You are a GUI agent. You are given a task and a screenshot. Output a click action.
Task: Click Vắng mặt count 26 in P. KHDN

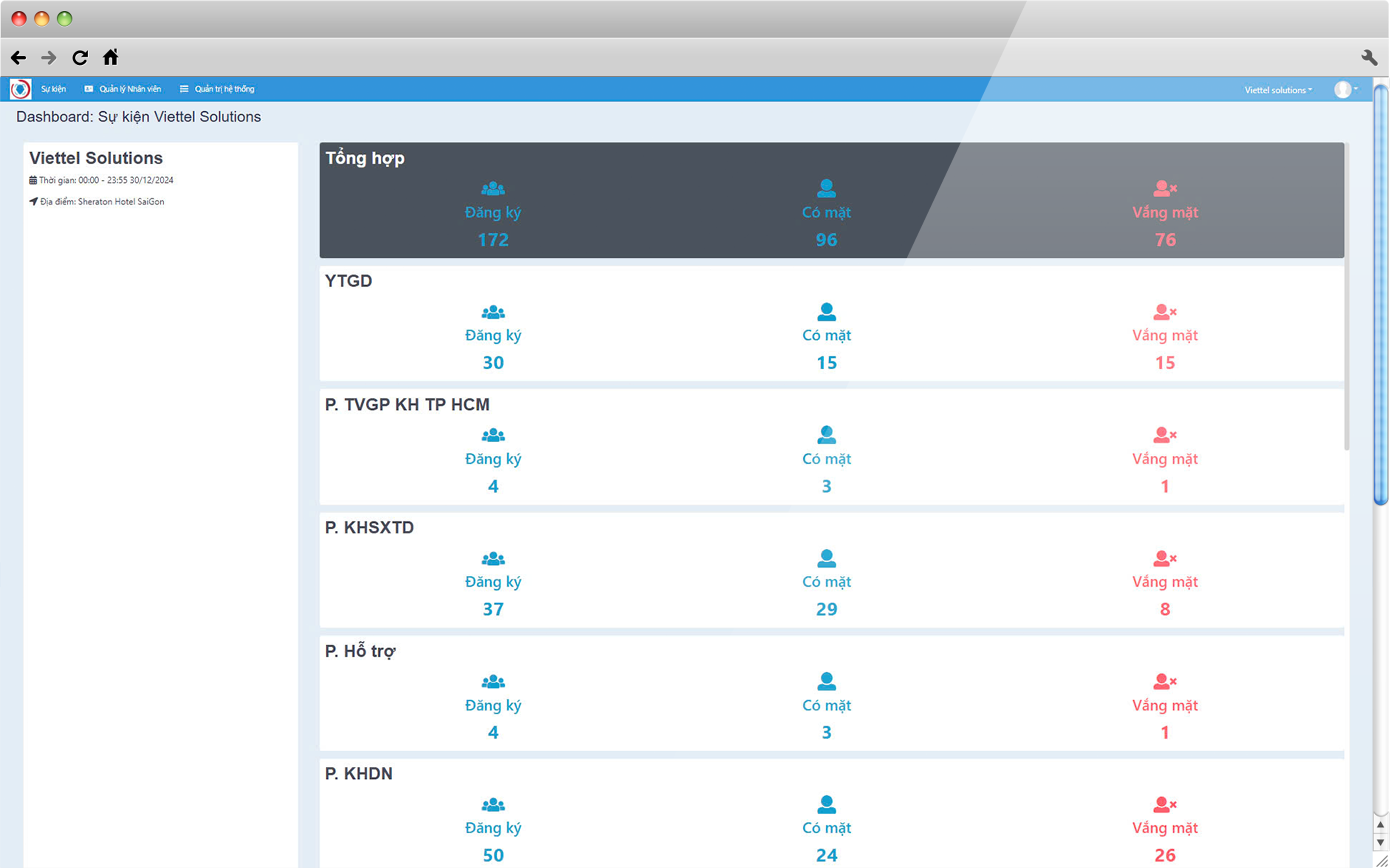(x=1165, y=855)
